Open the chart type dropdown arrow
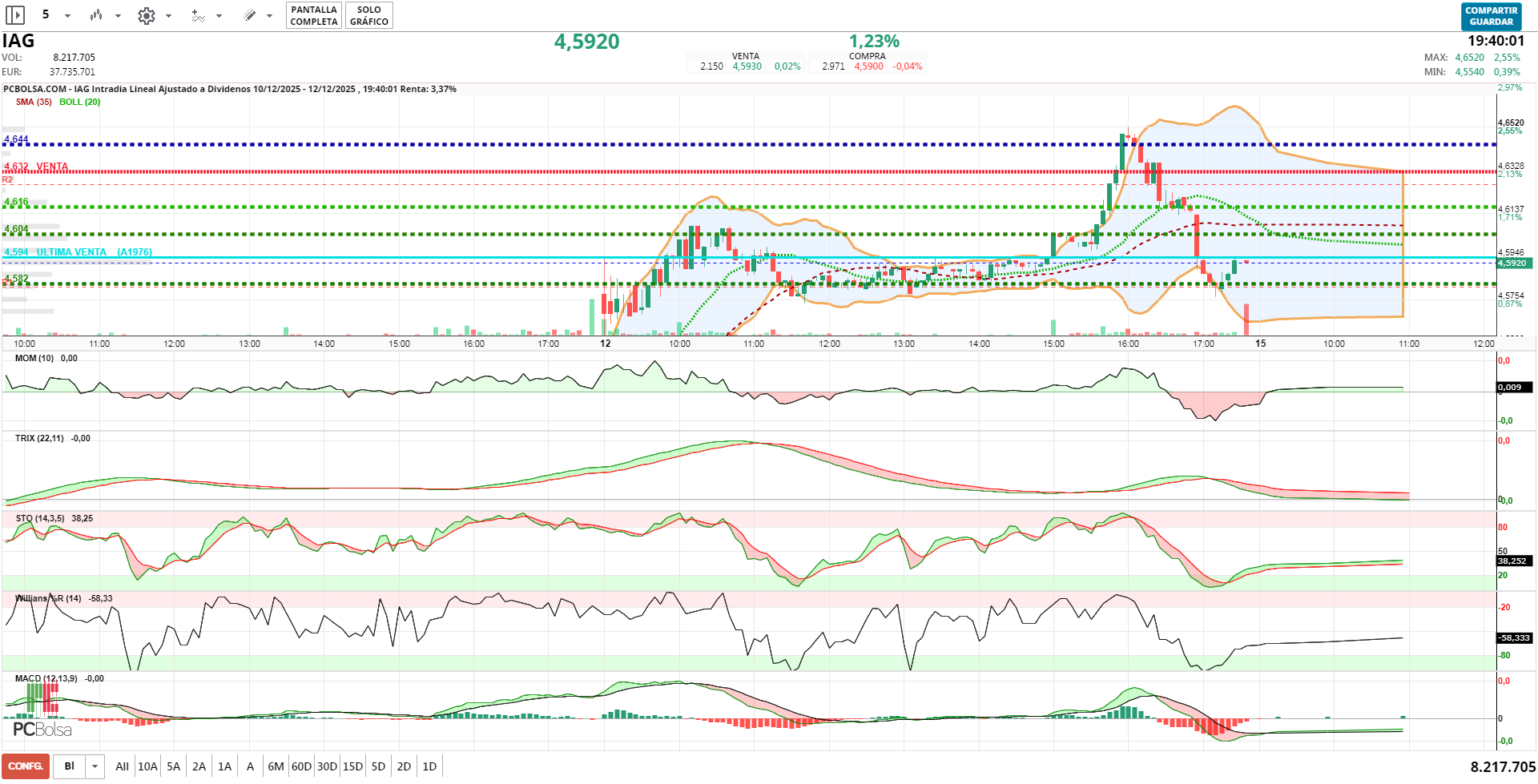The width and height of the screenshot is (1538, 784). tap(118, 16)
